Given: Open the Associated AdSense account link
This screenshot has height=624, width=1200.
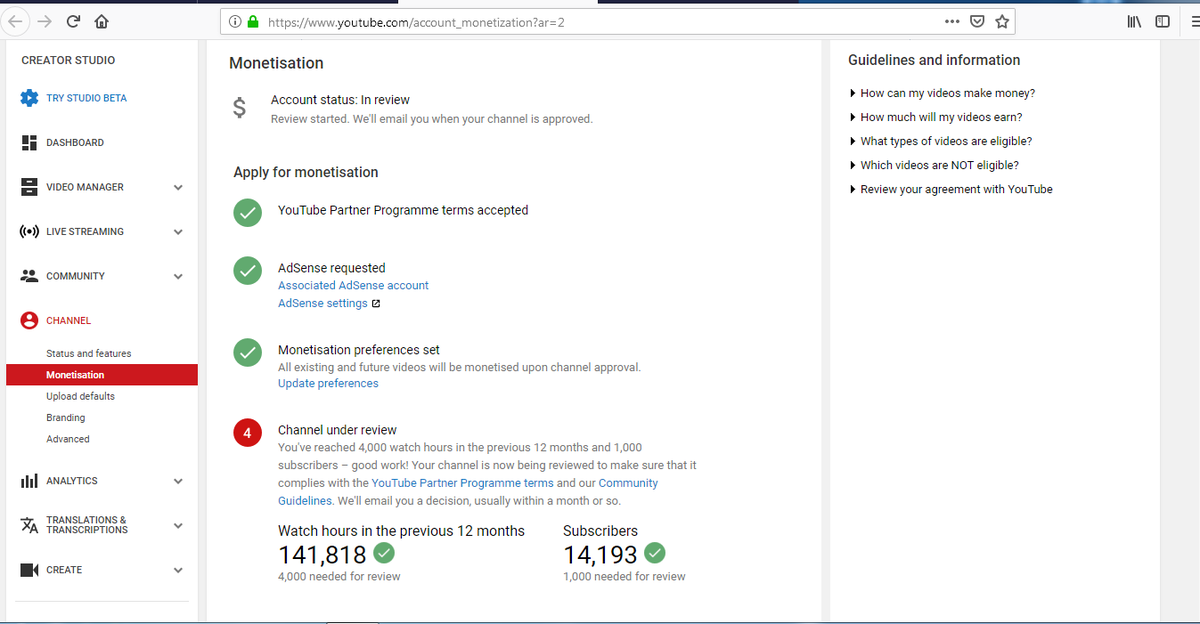Looking at the screenshot, I should click(x=353, y=285).
